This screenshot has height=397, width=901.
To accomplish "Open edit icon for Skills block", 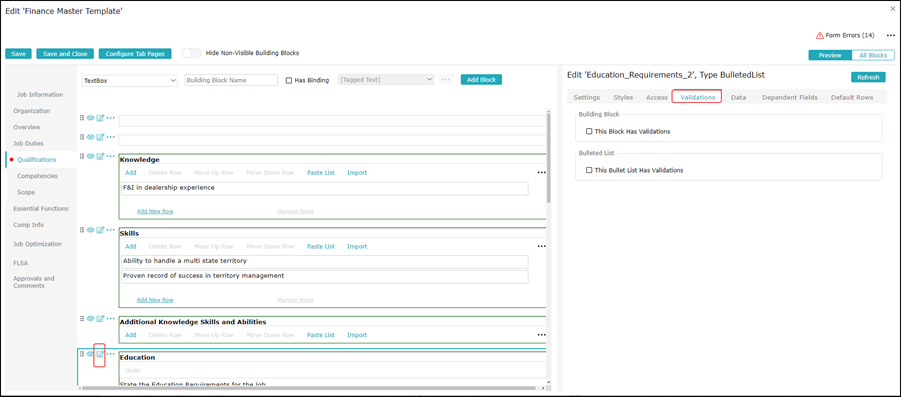I will click(100, 230).
